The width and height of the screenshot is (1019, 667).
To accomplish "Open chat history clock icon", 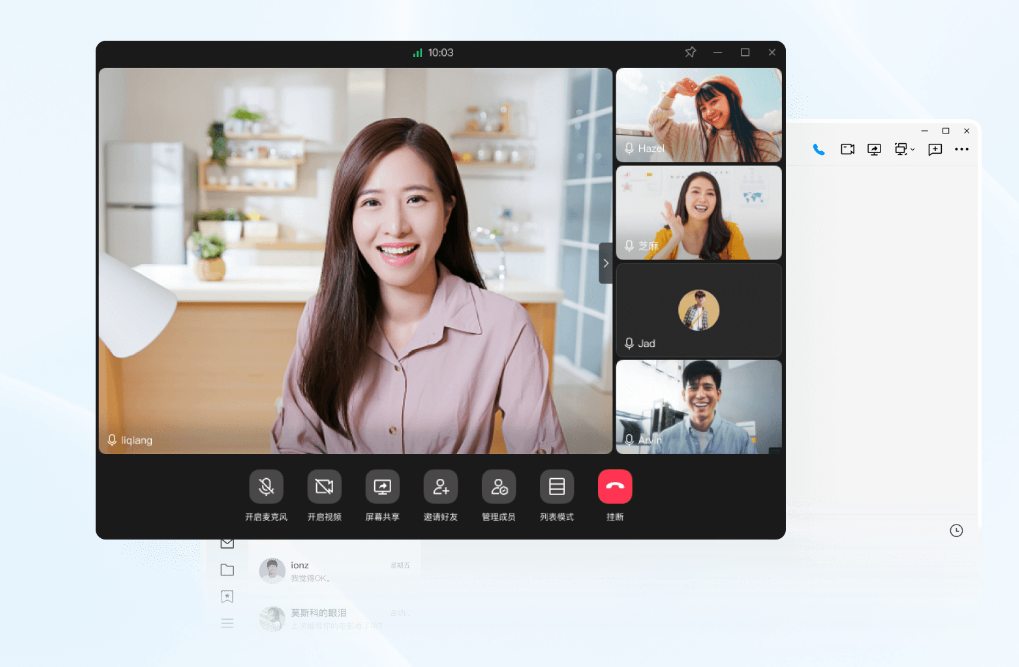I will pos(956,530).
